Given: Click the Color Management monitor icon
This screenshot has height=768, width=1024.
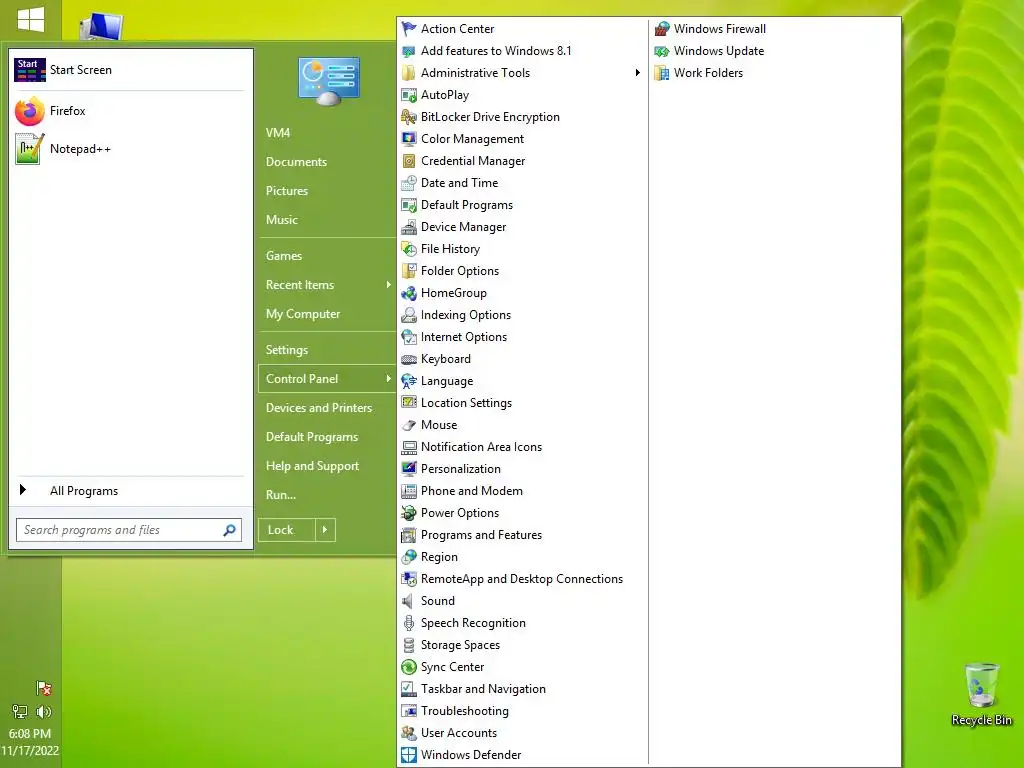Looking at the screenshot, I should click(x=409, y=138).
